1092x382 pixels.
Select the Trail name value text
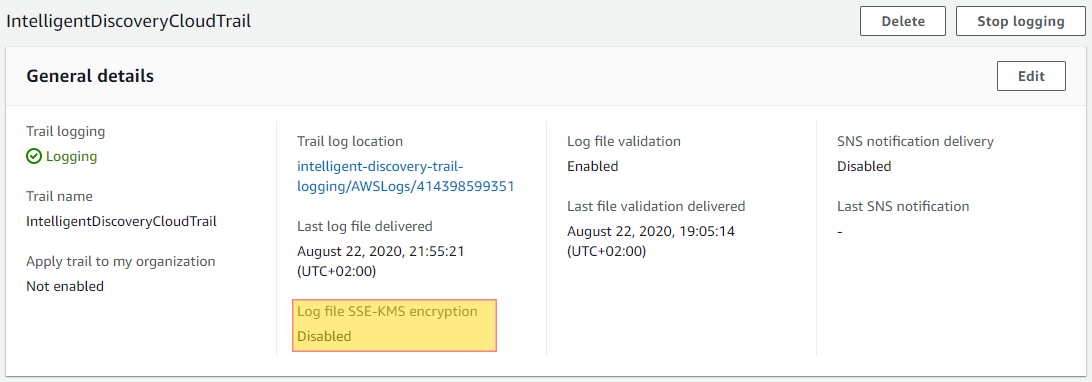click(121, 221)
